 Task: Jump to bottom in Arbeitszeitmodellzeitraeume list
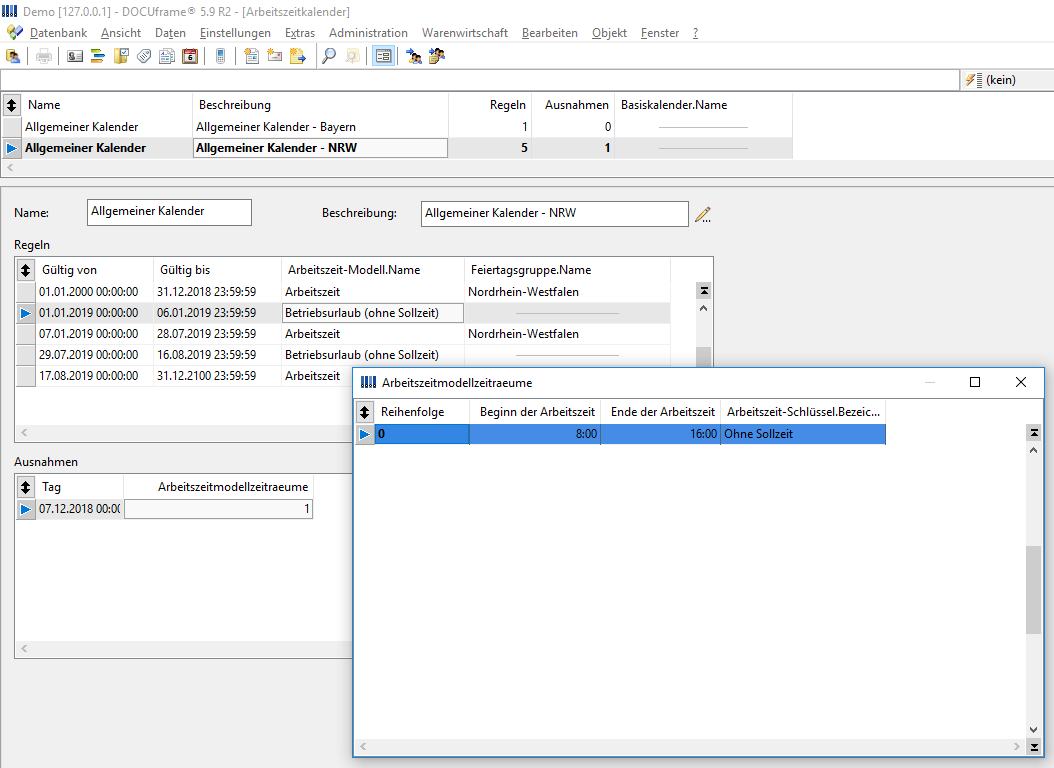[x=1034, y=746]
